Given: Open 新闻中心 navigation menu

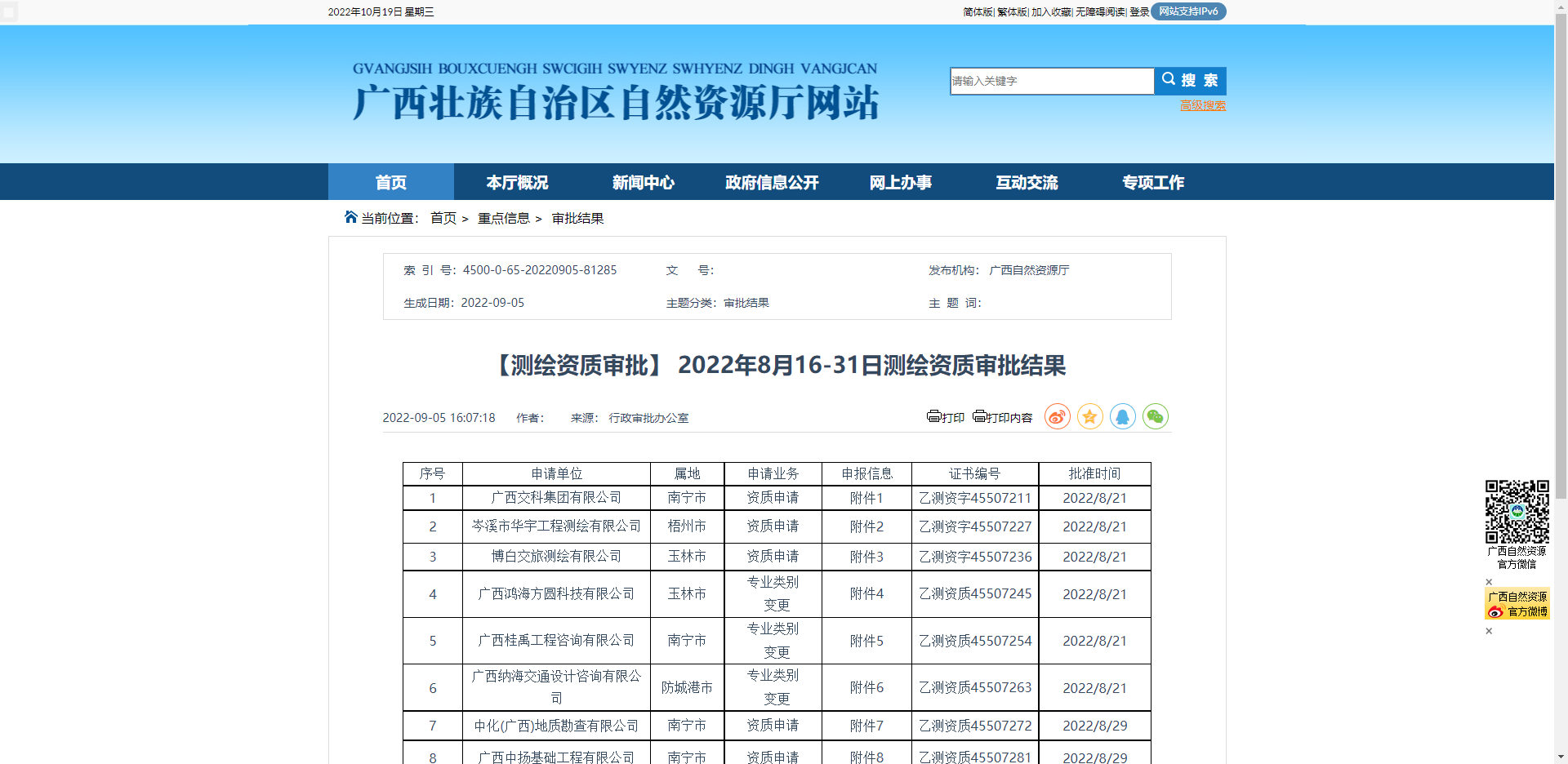Looking at the screenshot, I should [x=644, y=182].
